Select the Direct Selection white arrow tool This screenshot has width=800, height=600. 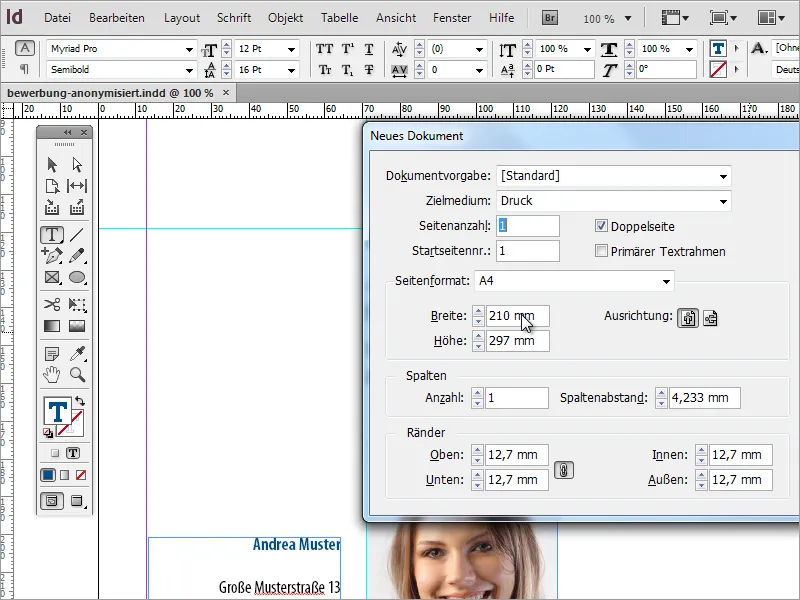(77, 165)
